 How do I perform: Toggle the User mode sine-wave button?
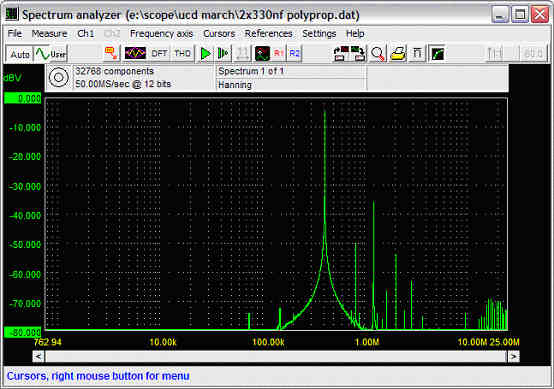(x=51, y=54)
